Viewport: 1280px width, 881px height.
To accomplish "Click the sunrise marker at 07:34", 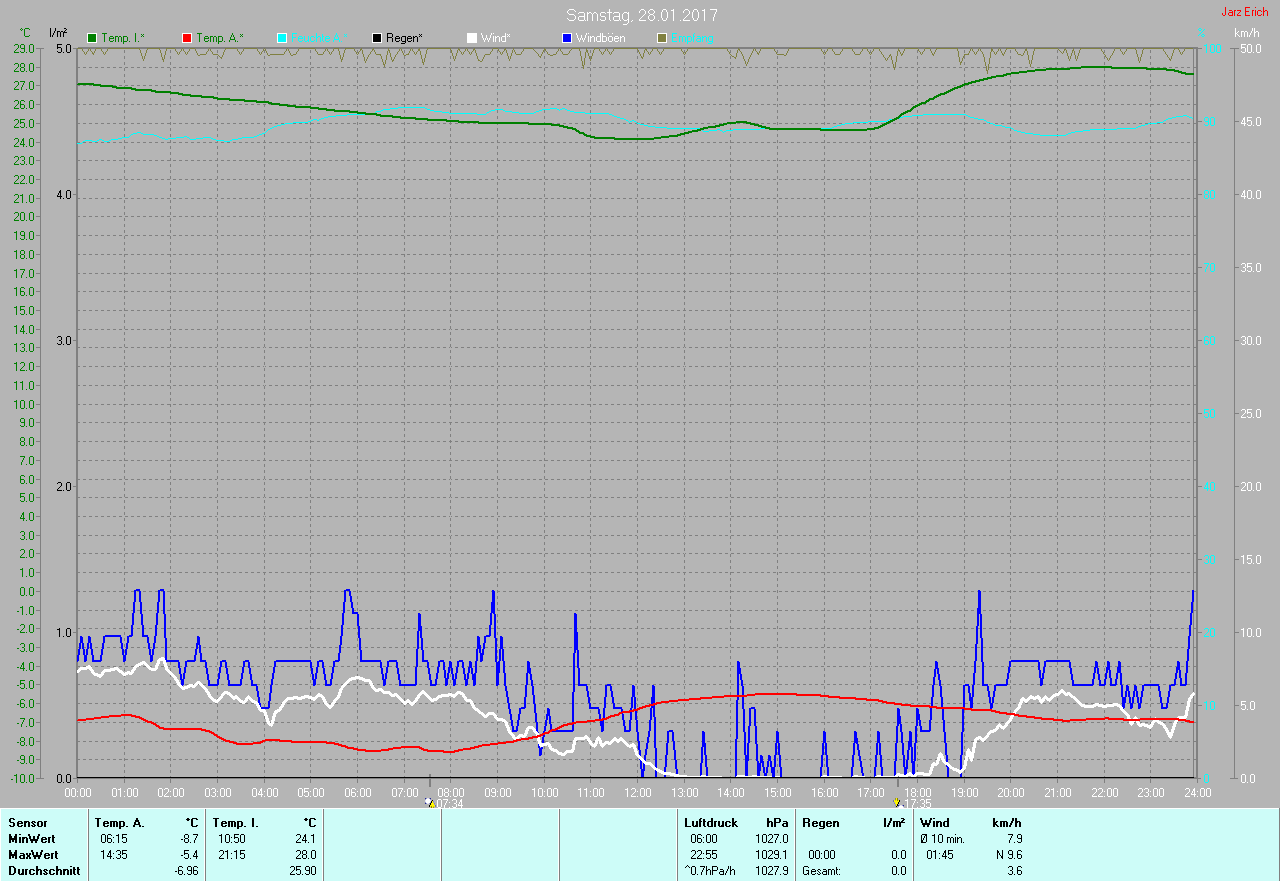I will [x=431, y=803].
